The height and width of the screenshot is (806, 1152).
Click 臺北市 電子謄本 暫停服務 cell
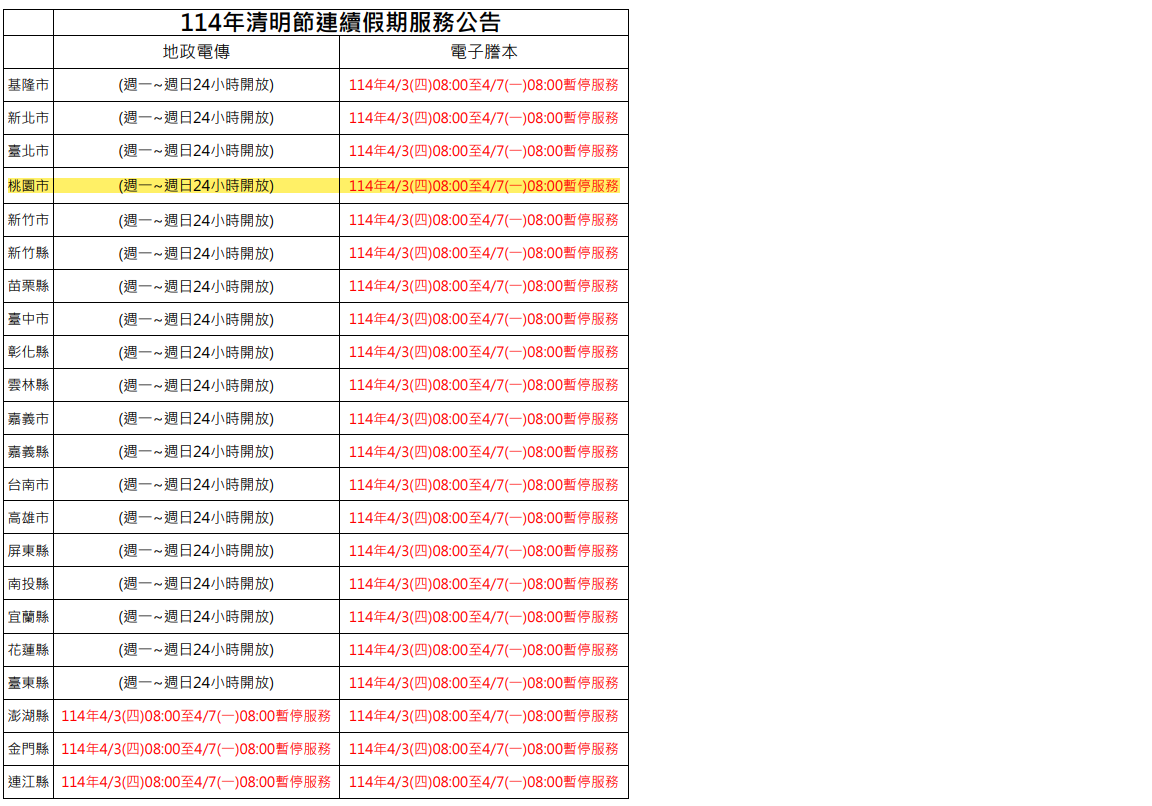tap(483, 151)
